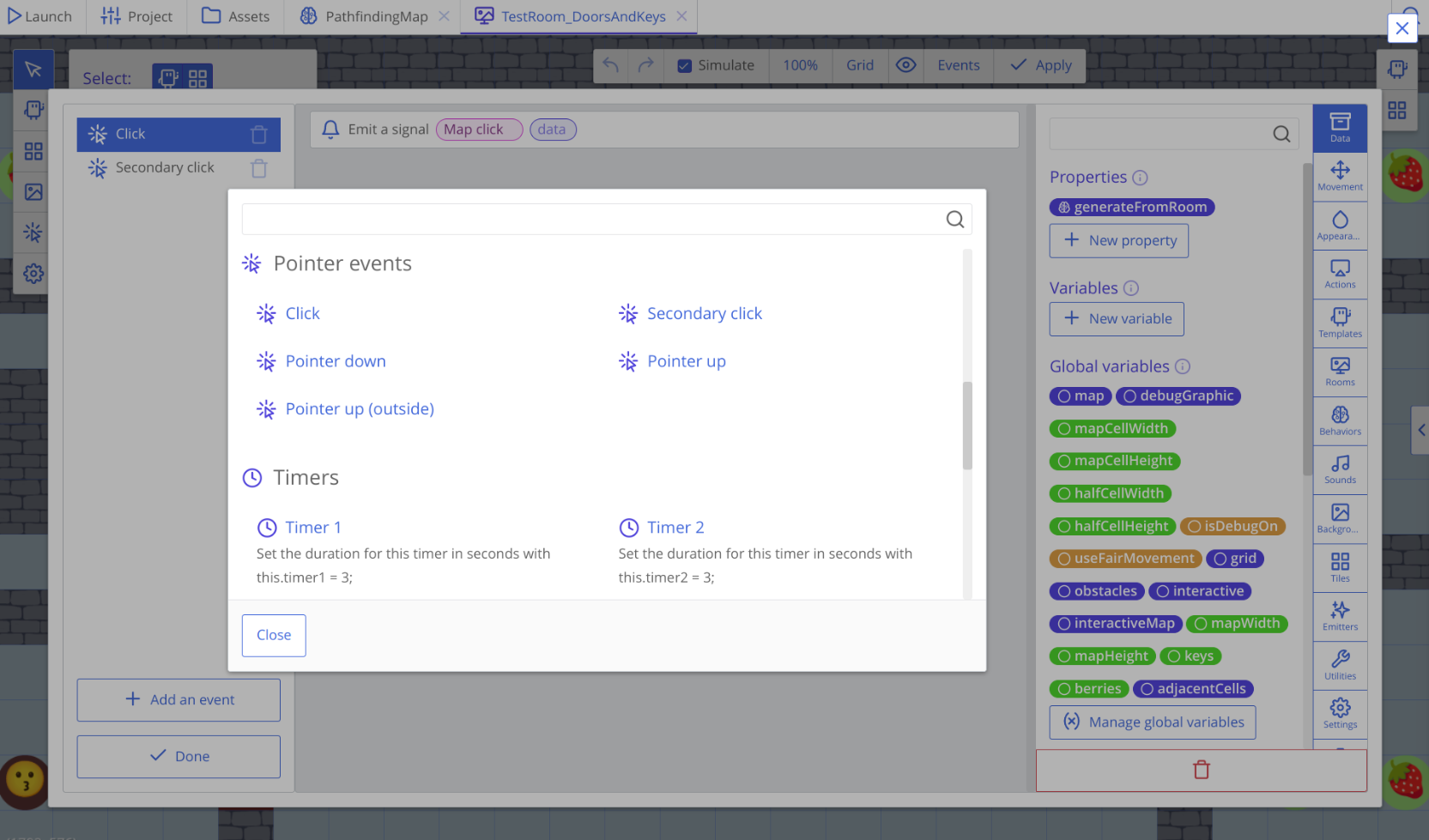The image size is (1429, 840).
Task: Click the event dialog scrollbar
Action: (967, 426)
